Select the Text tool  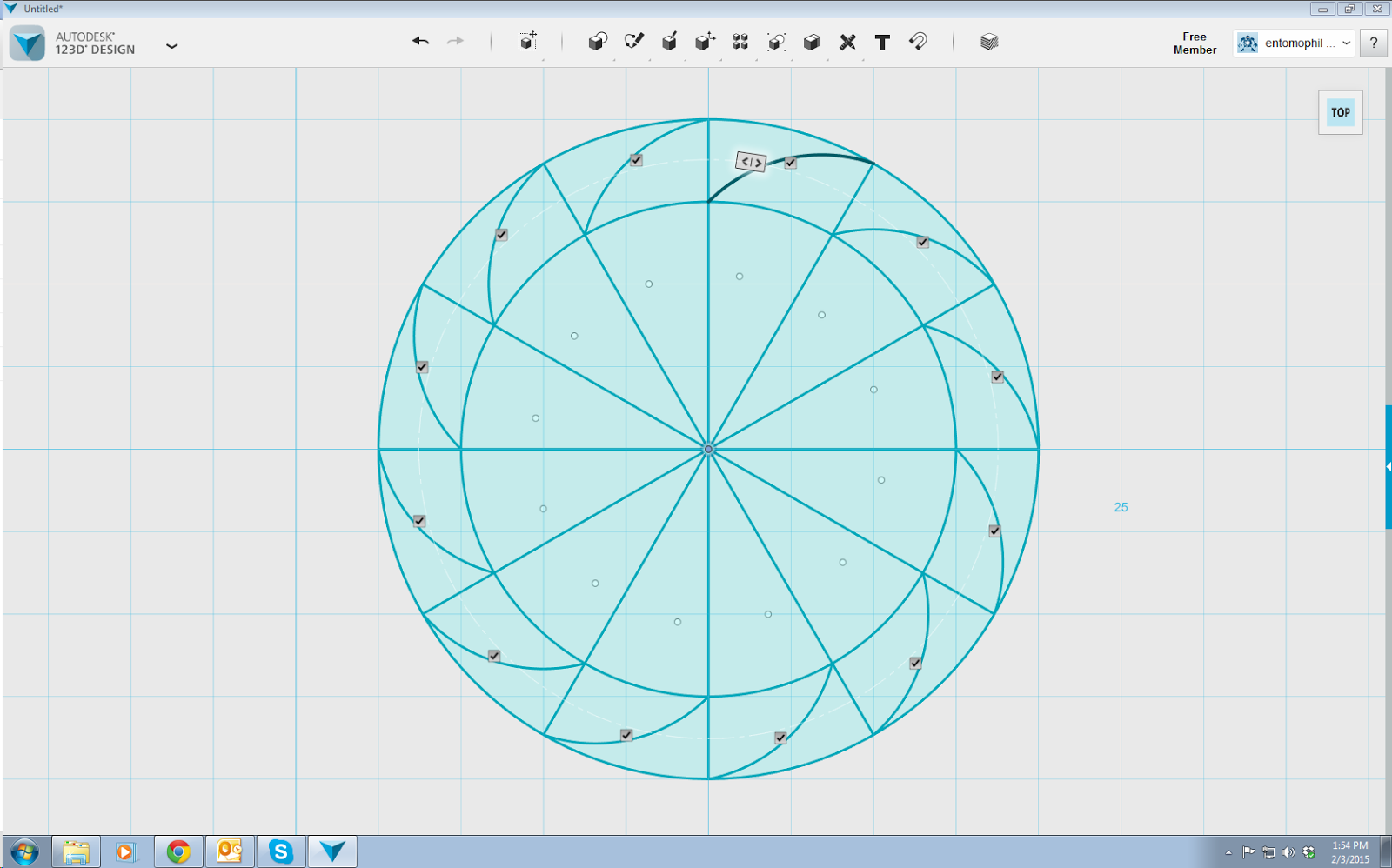882,43
